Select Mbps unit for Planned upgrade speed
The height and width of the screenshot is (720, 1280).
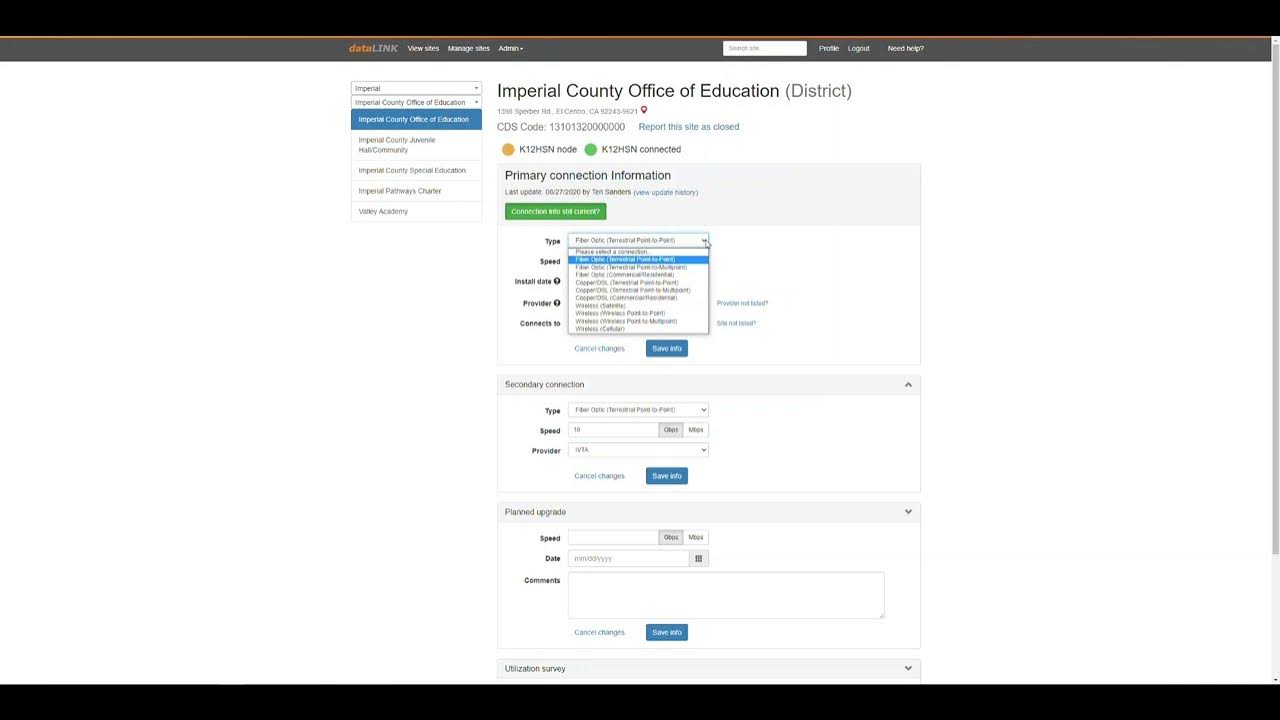[x=696, y=537]
